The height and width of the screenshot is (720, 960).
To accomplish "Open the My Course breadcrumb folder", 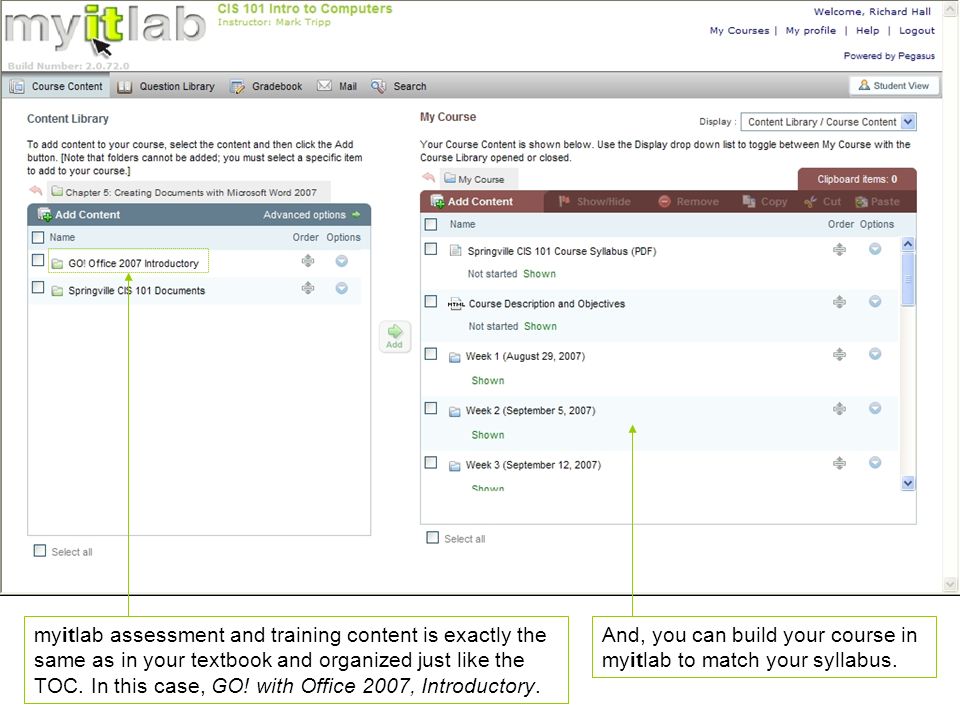I will point(474,179).
